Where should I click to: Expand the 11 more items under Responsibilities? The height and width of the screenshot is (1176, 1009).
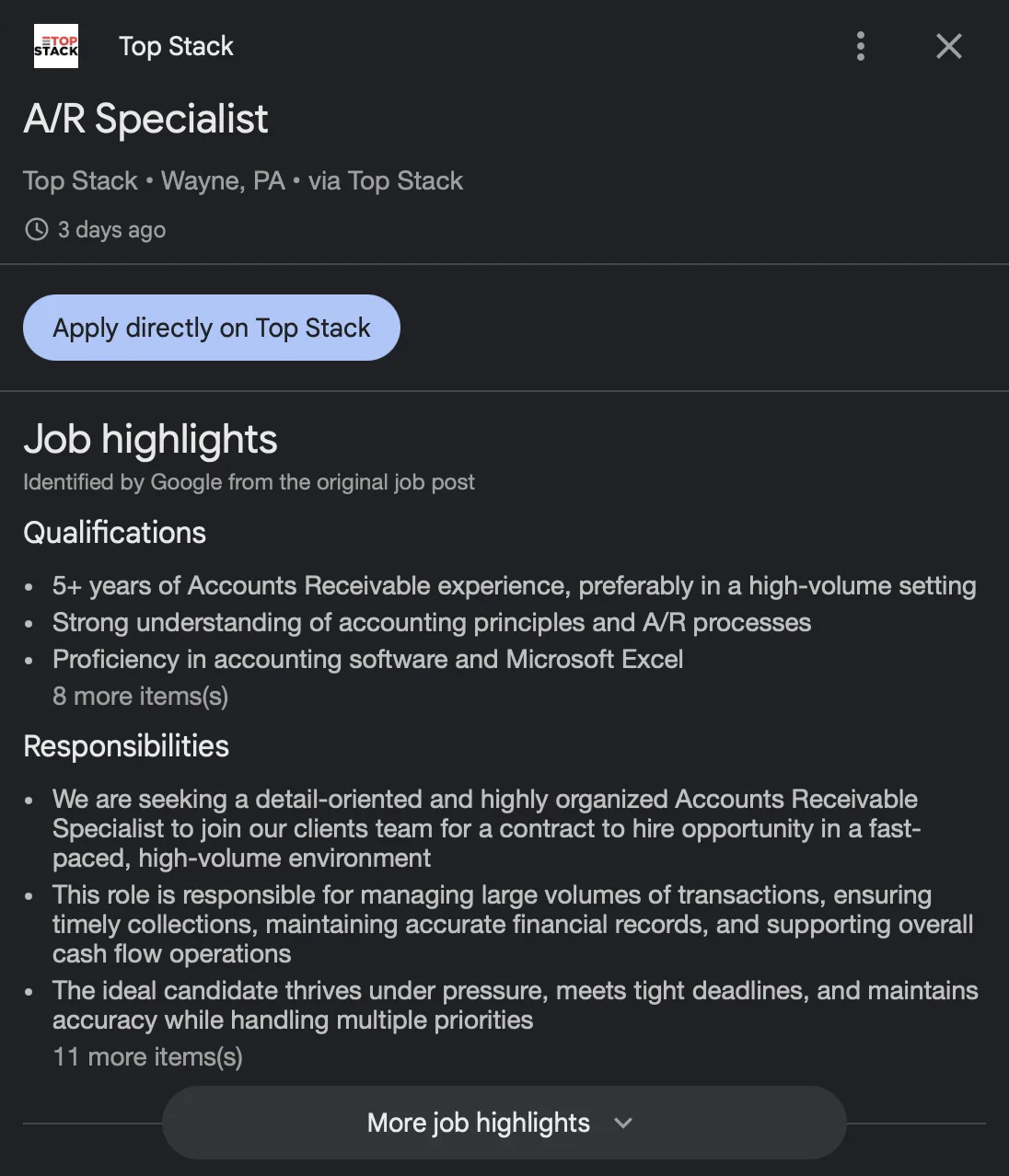click(x=147, y=1056)
